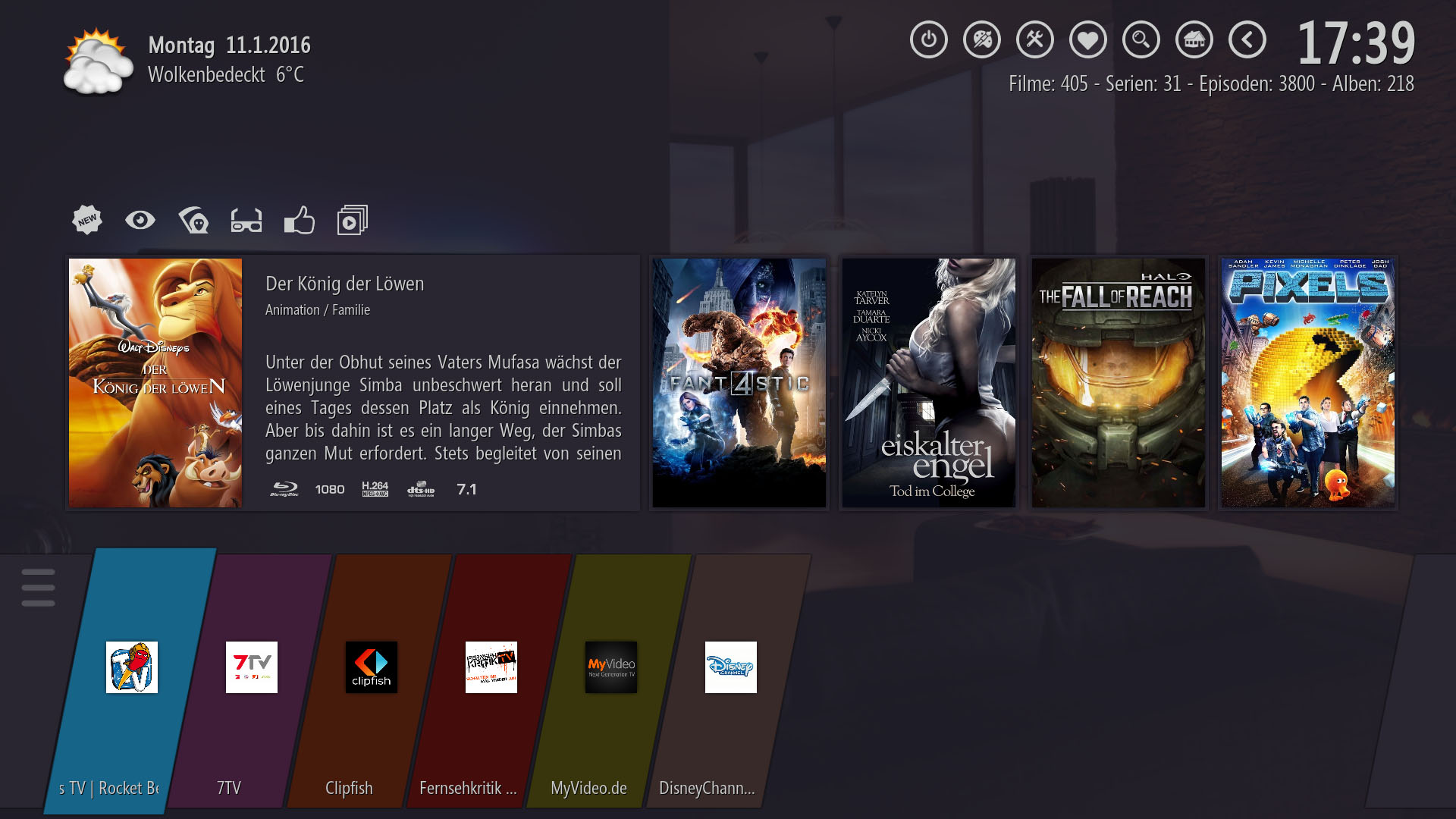Select the Halo Fall of Reach poster

[1119, 383]
